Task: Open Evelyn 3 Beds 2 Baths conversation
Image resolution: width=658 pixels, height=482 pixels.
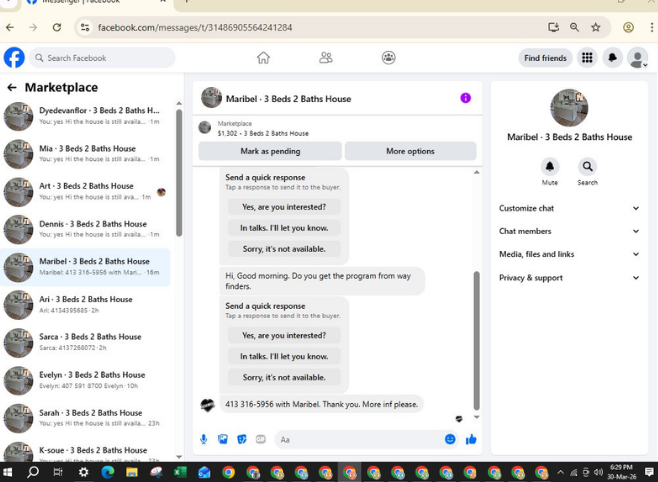Action: coord(85,380)
